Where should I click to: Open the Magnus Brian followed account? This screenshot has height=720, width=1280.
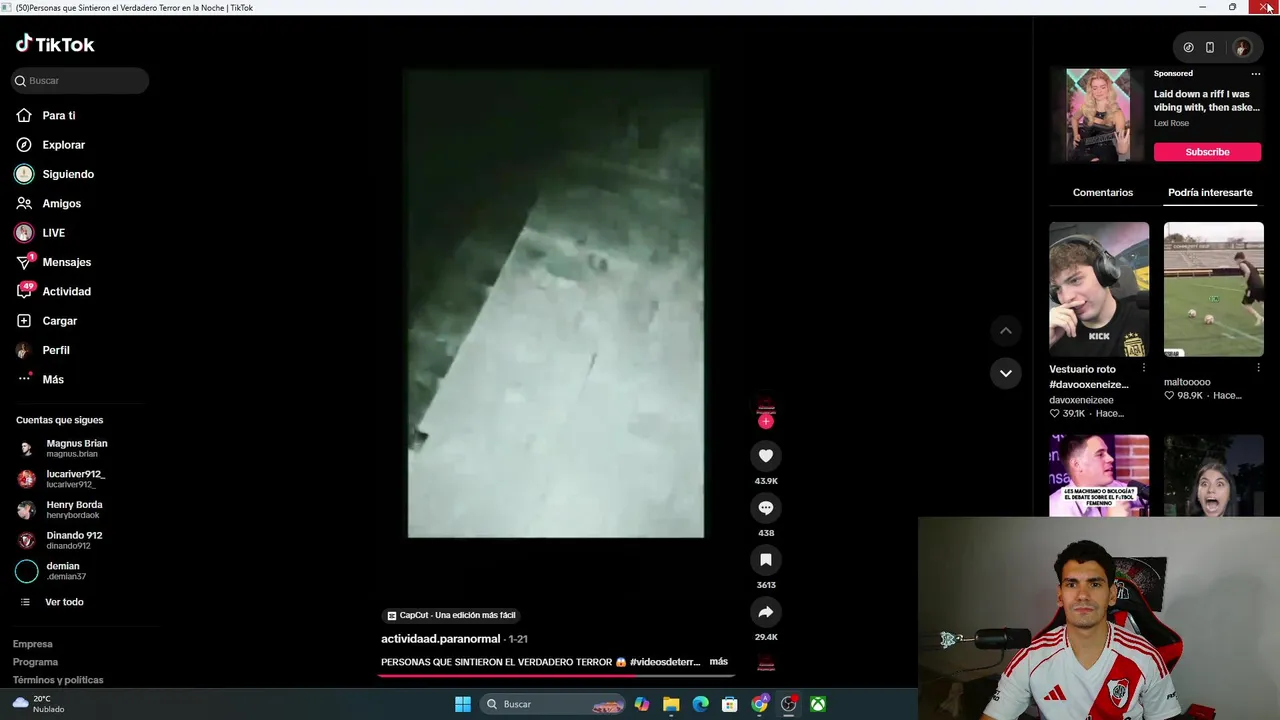[62, 448]
